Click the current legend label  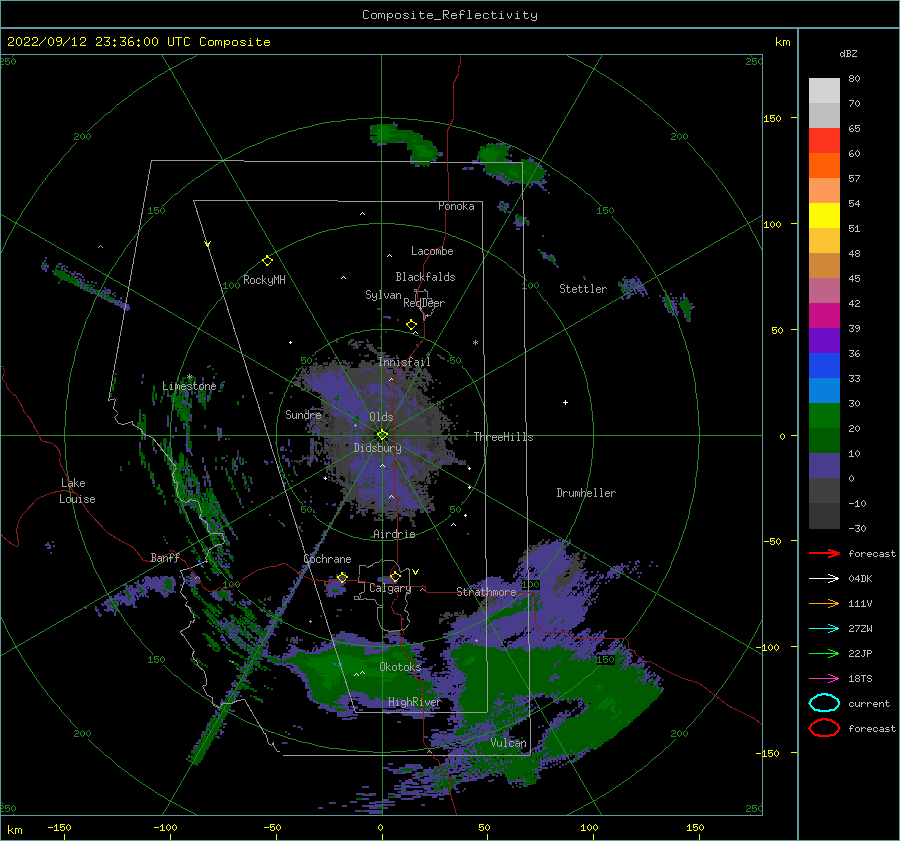(868, 703)
